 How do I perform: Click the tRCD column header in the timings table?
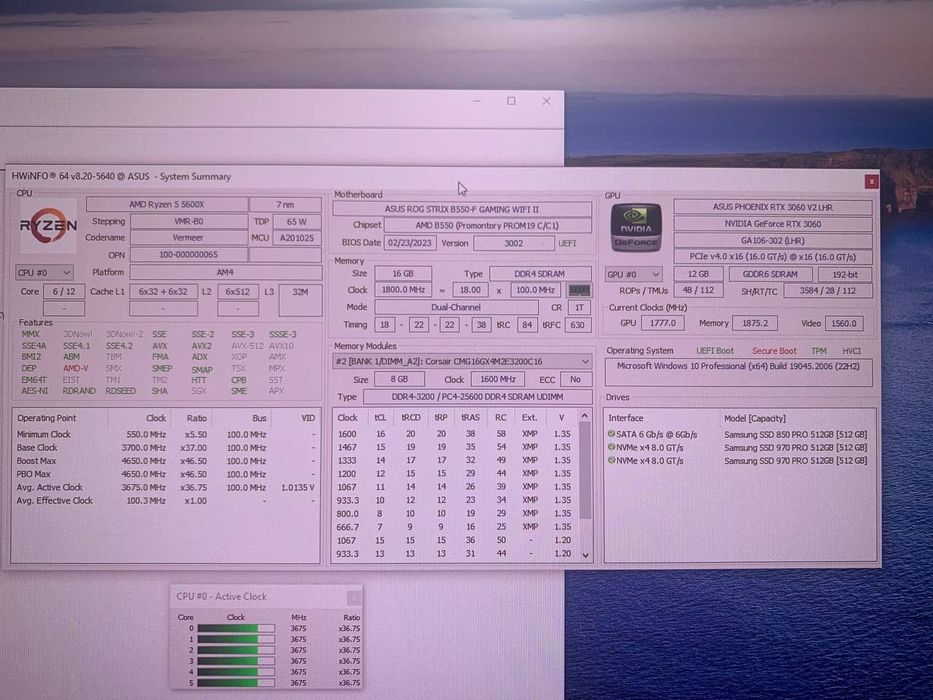point(411,418)
